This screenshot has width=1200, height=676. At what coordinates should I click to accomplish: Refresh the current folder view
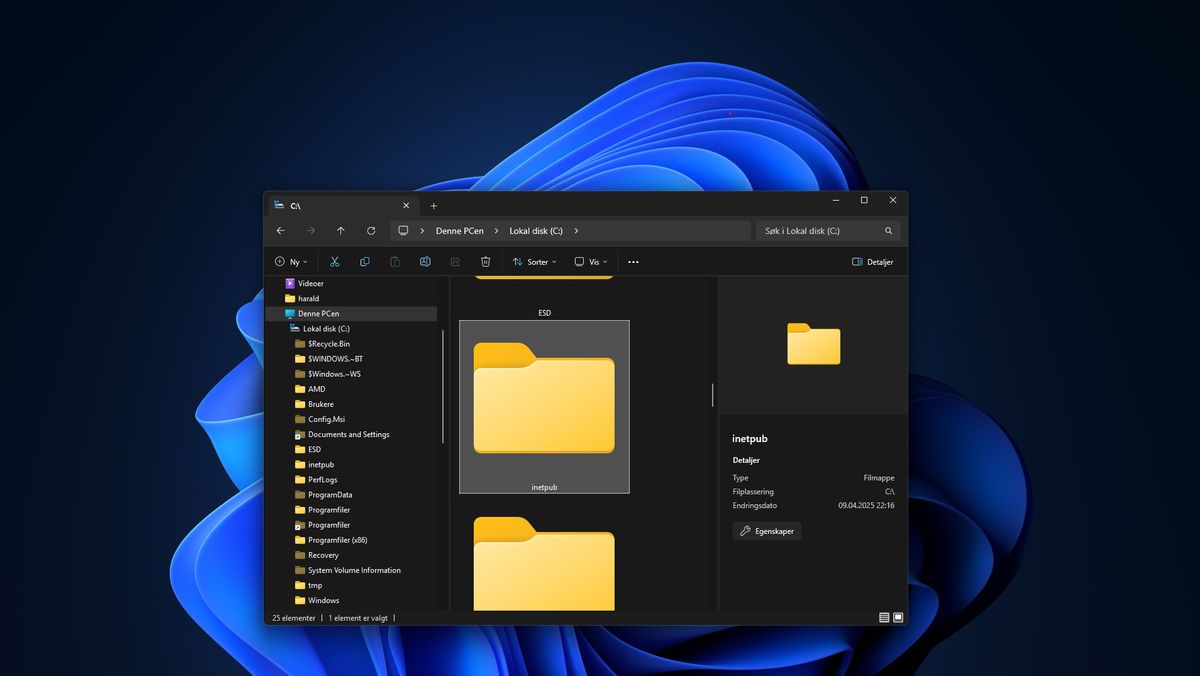pos(371,231)
